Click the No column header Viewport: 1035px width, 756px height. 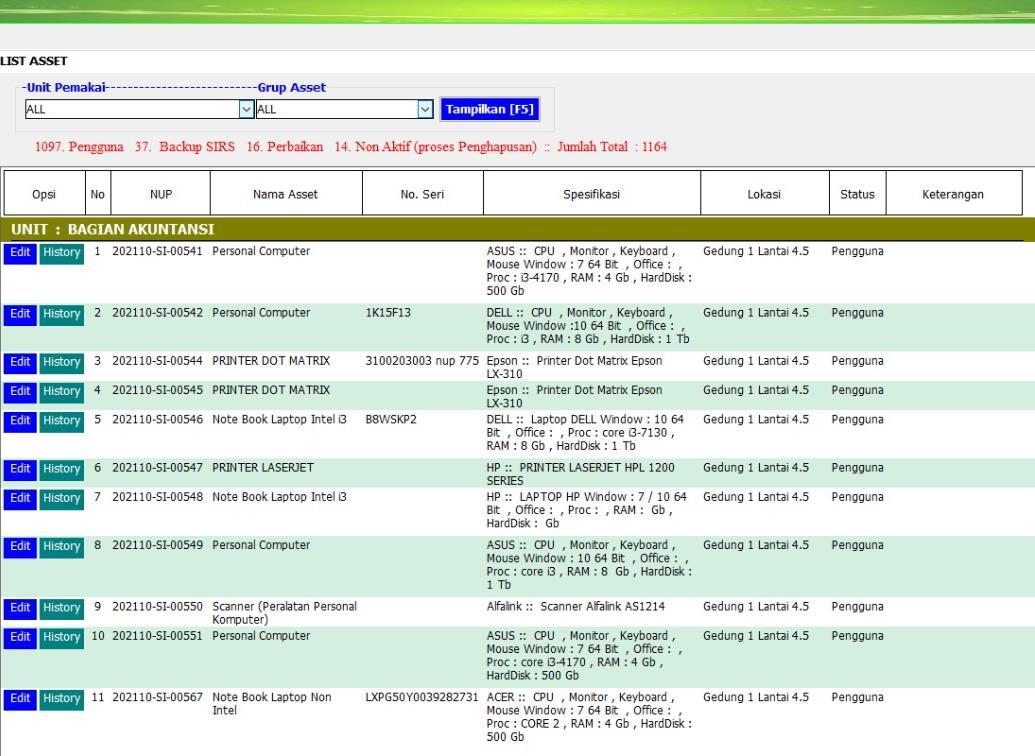point(98,193)
